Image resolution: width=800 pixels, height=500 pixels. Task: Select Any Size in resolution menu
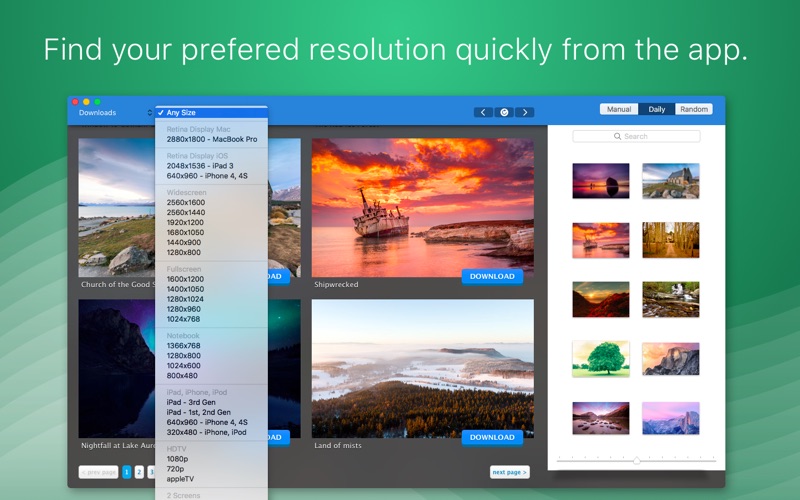click(x=211, y=113)
